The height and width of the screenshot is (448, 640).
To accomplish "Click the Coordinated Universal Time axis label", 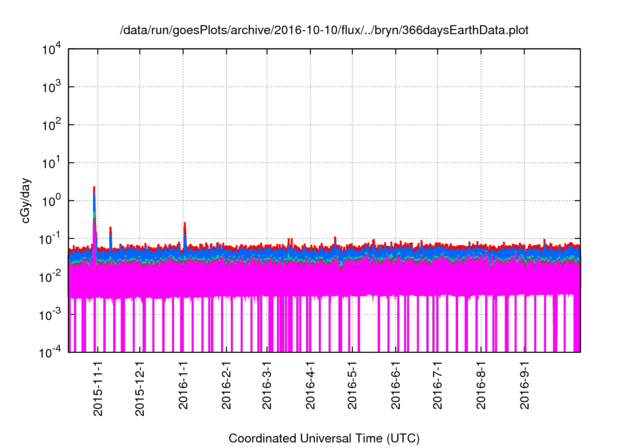I will pos(324,438).
